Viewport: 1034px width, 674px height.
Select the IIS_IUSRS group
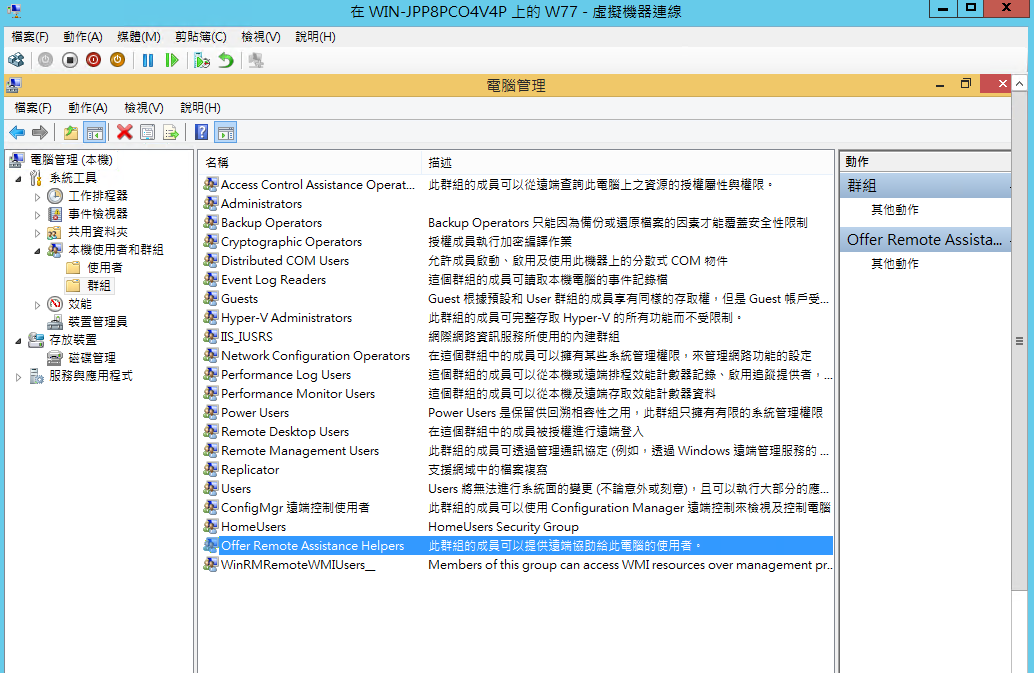[247, 337]
